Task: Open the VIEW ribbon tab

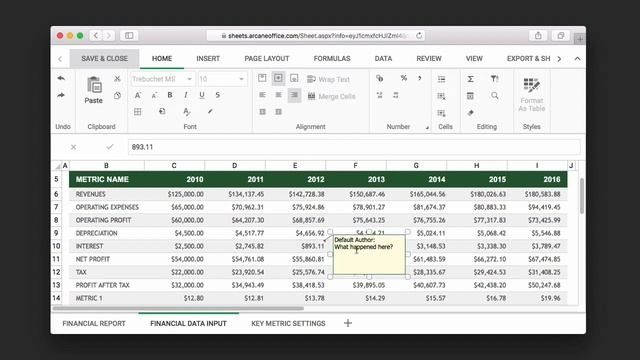Action: pos(474,58)
